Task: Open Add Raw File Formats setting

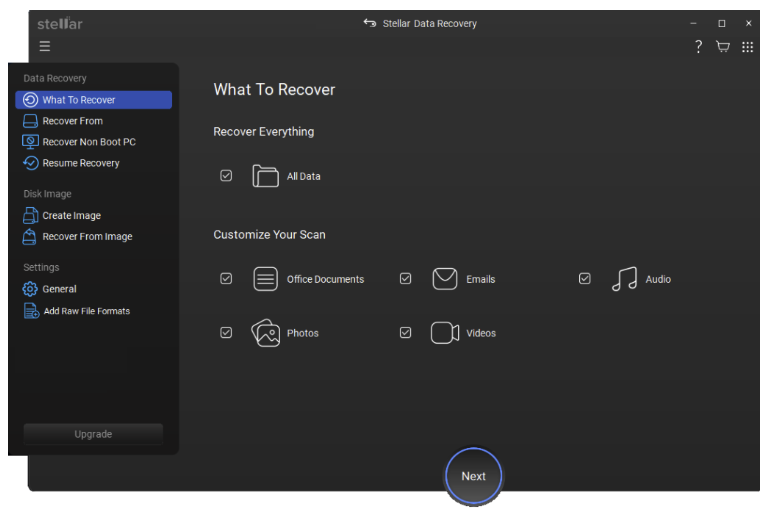Action: tap(86, 311)
